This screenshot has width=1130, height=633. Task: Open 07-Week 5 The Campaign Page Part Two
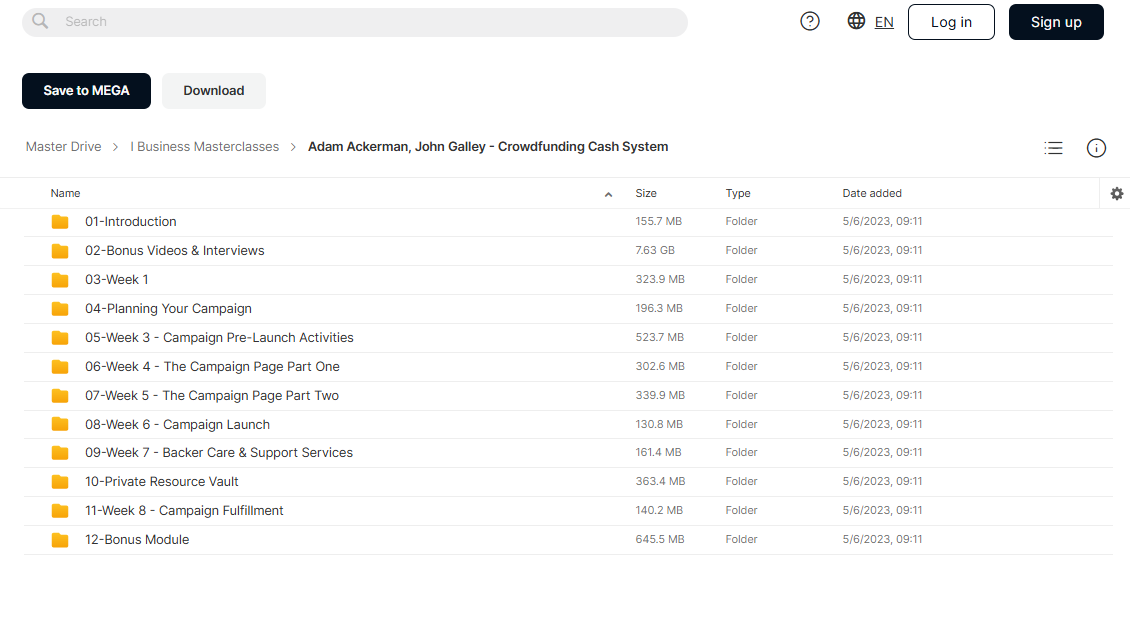[212, 395]
